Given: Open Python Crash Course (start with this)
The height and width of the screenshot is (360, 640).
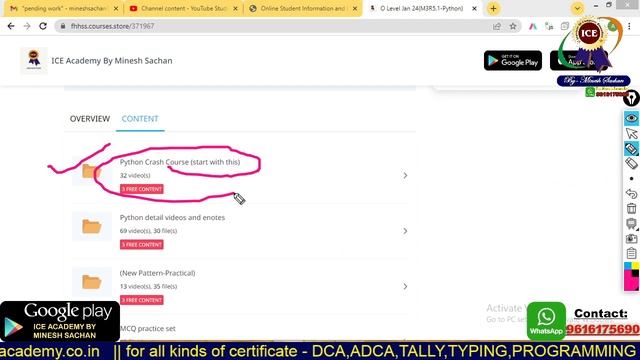Looking at the screenshot, I should pos(180,162).
